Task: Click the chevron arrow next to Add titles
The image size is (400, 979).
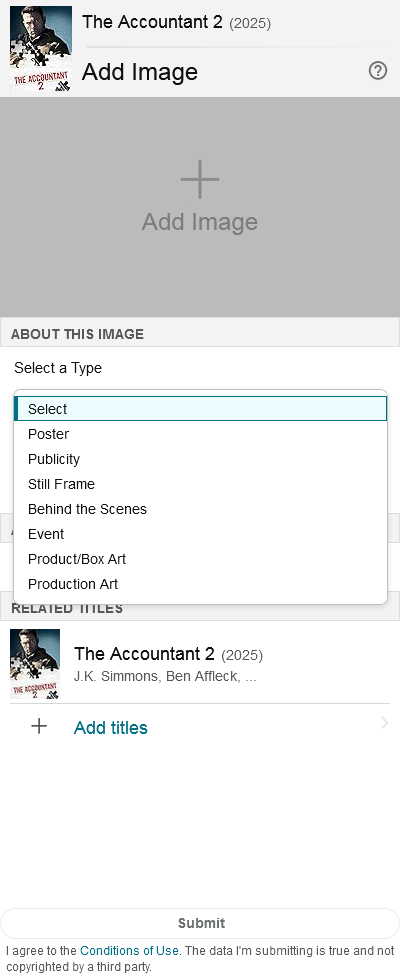Action: 384,723
